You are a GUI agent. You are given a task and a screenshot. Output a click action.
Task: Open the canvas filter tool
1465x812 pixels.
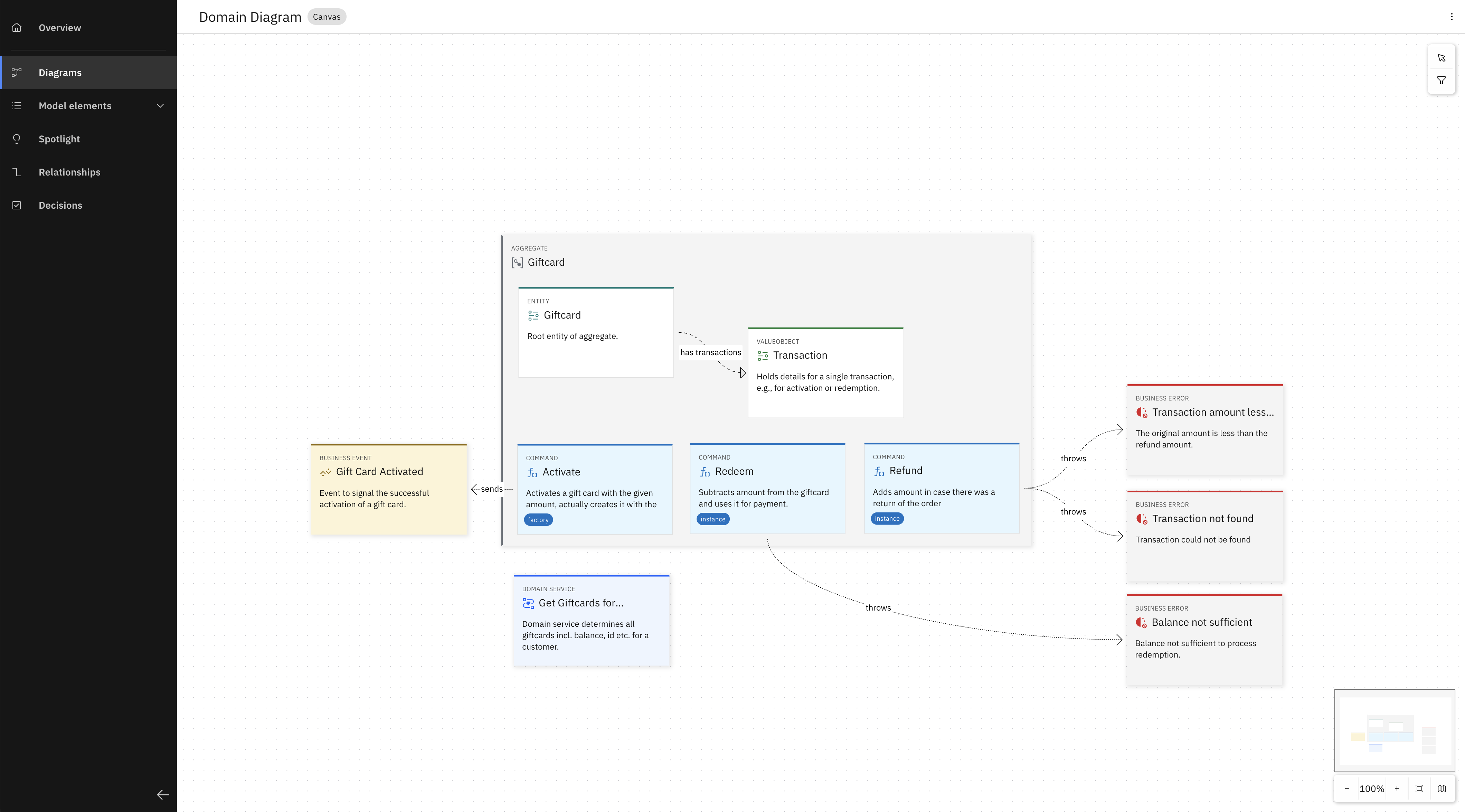tap(1441, 80)
